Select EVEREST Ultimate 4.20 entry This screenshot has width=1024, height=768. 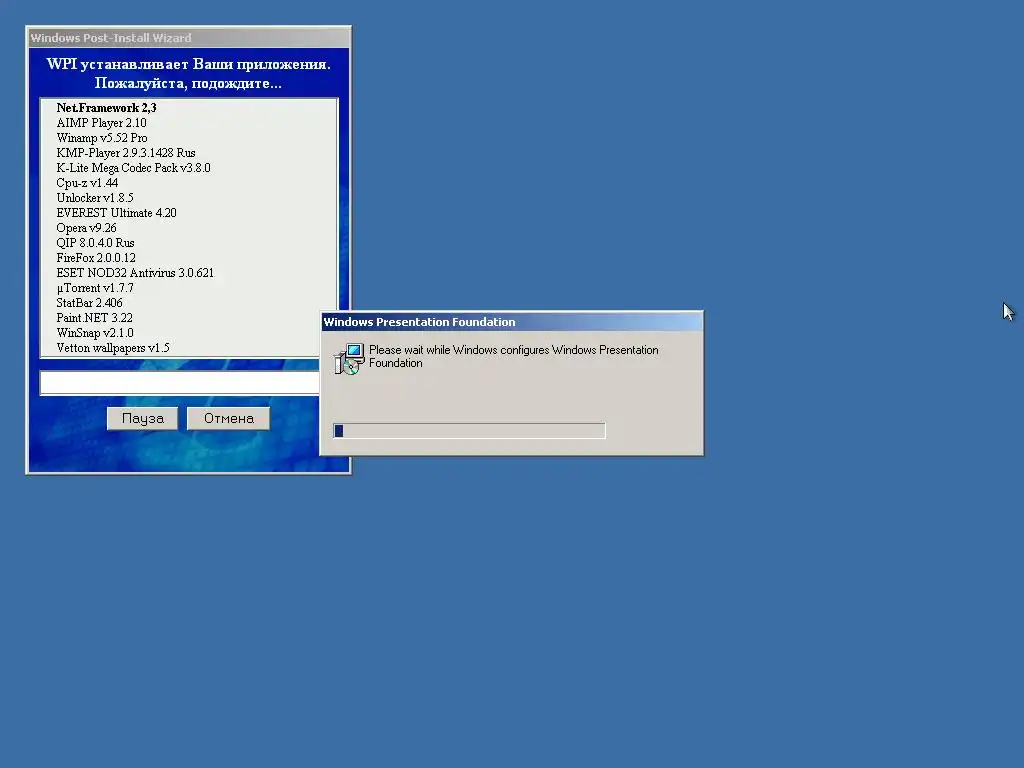(116, 213)
